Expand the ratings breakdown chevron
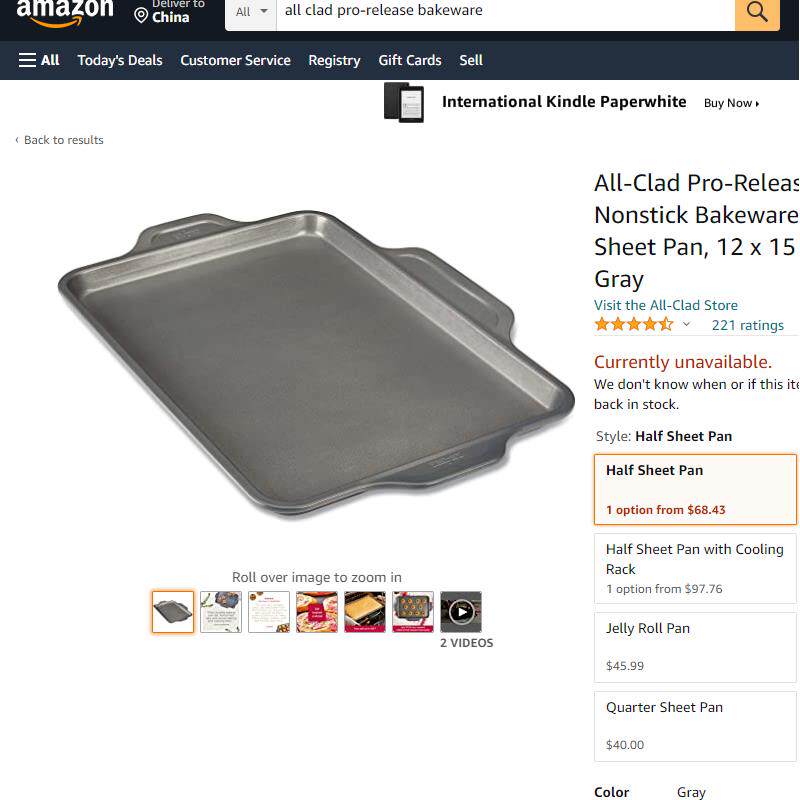The image size is (800, 800). click(x=686, y=324)
